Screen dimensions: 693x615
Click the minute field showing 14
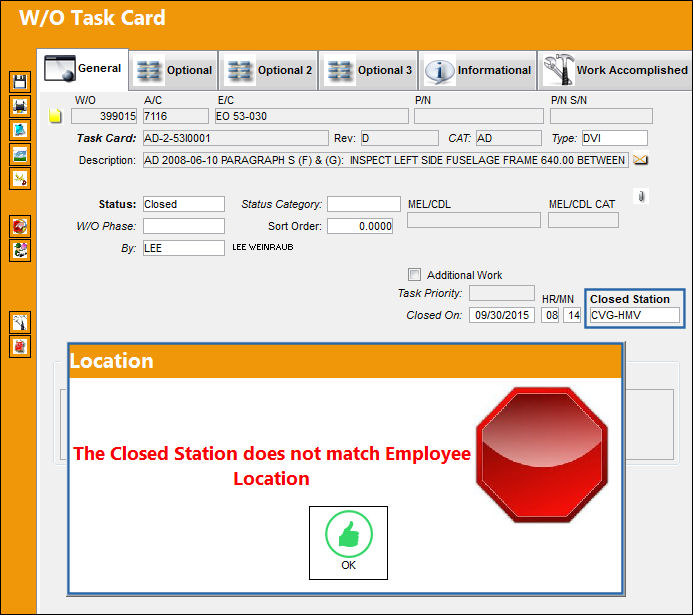click(572, 315)
